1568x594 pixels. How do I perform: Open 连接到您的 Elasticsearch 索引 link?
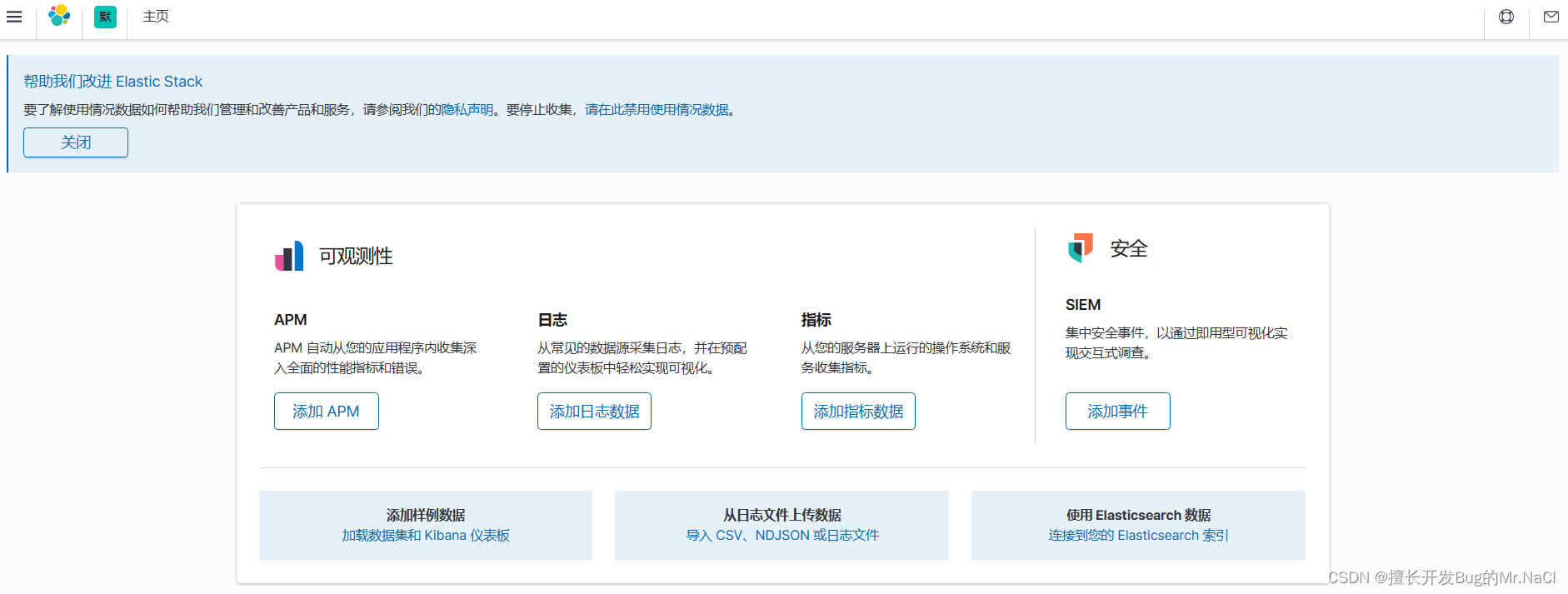[1138, 536]
